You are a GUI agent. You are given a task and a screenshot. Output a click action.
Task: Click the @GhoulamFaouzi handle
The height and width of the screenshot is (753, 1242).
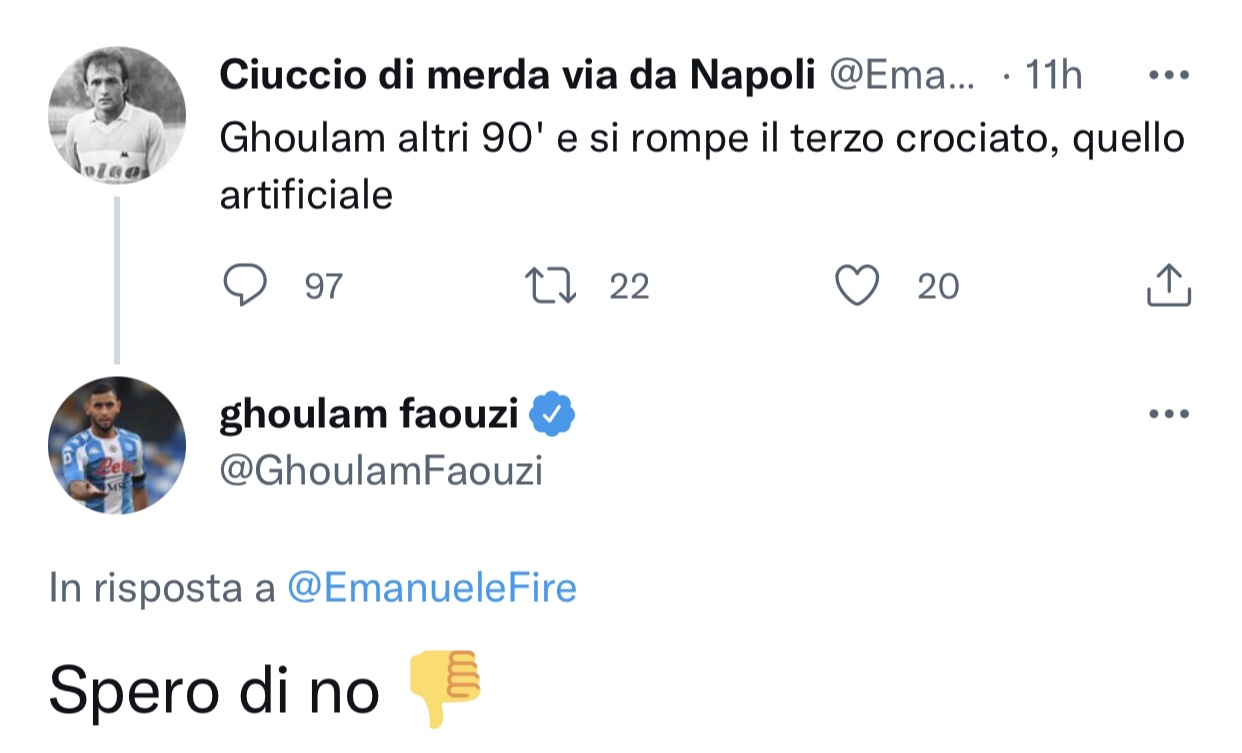[x=381, y=470]
